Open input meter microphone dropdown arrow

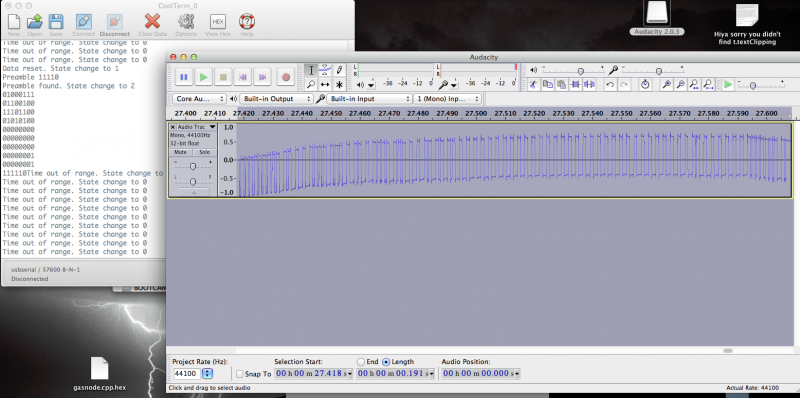(x=454, y=85)
